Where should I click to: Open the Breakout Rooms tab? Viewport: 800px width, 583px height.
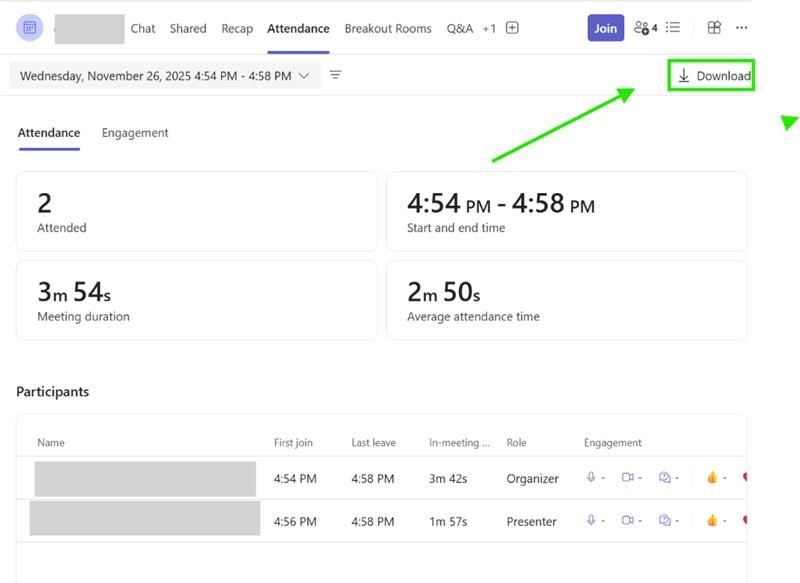coord(388,29)
